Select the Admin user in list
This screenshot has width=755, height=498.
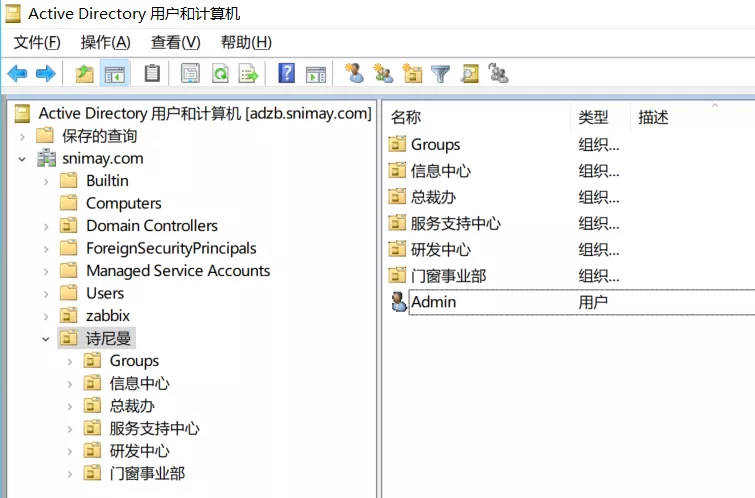(433, 302)
